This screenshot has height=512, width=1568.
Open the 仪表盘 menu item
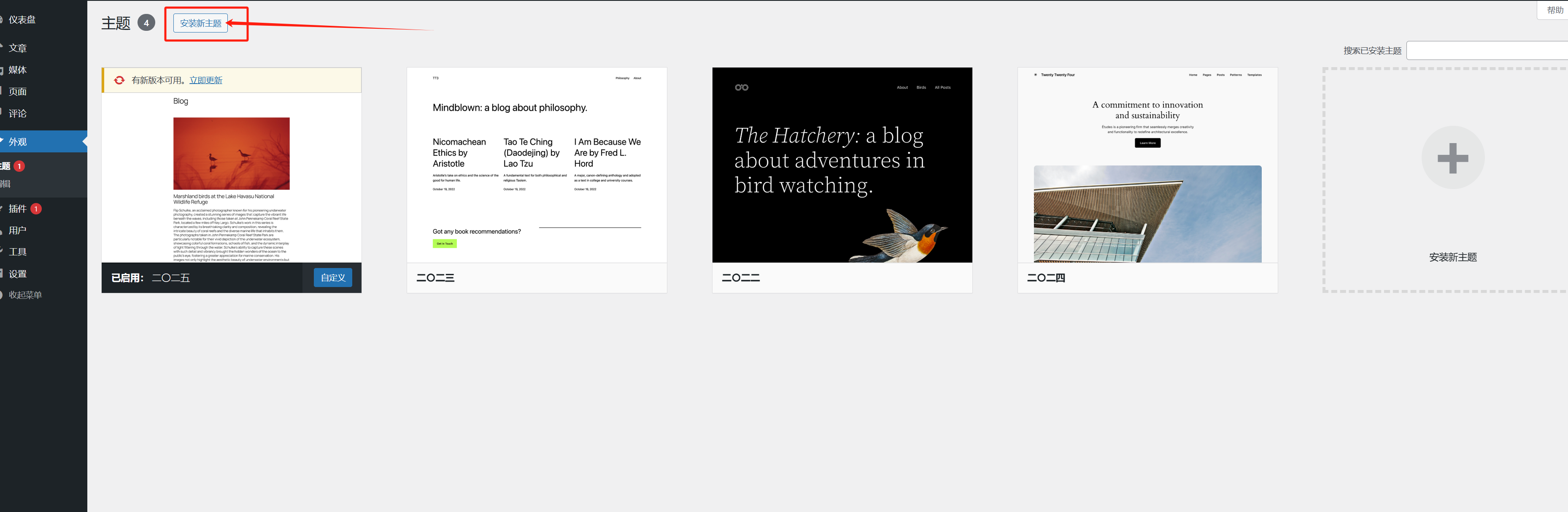coord(22,19)
